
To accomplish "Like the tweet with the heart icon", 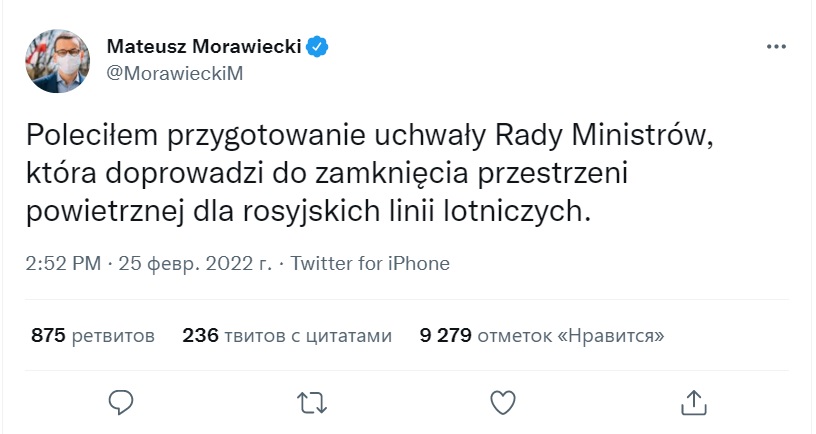I will pyautogui.click(x=503, y=402).
